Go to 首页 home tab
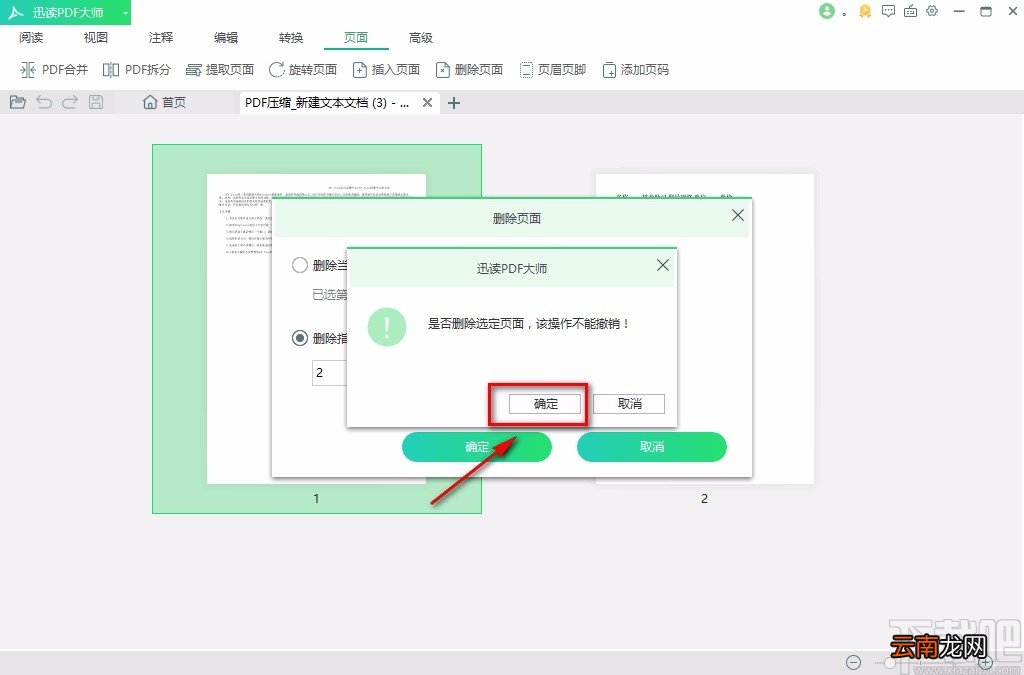Image resolution: width=1024 pixels, height=675 pixels. (165, 102)
